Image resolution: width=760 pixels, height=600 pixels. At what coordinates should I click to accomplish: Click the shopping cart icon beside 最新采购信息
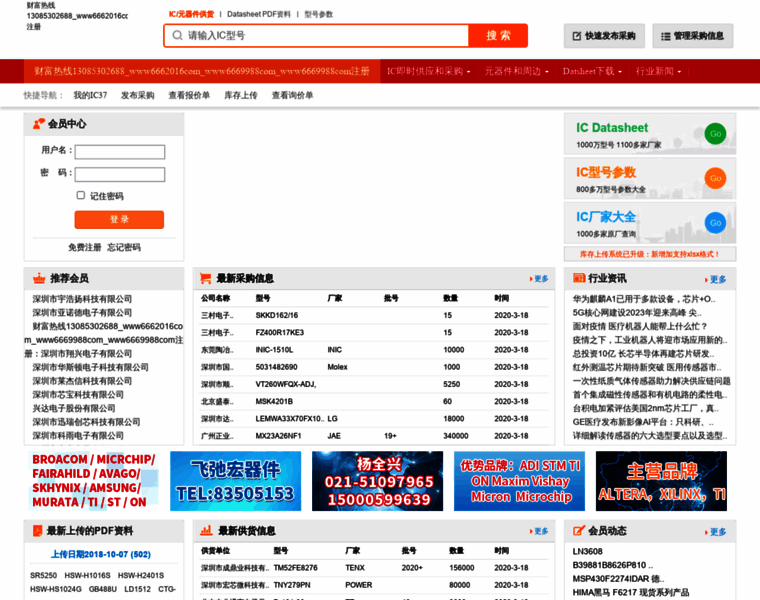(206, 278)
